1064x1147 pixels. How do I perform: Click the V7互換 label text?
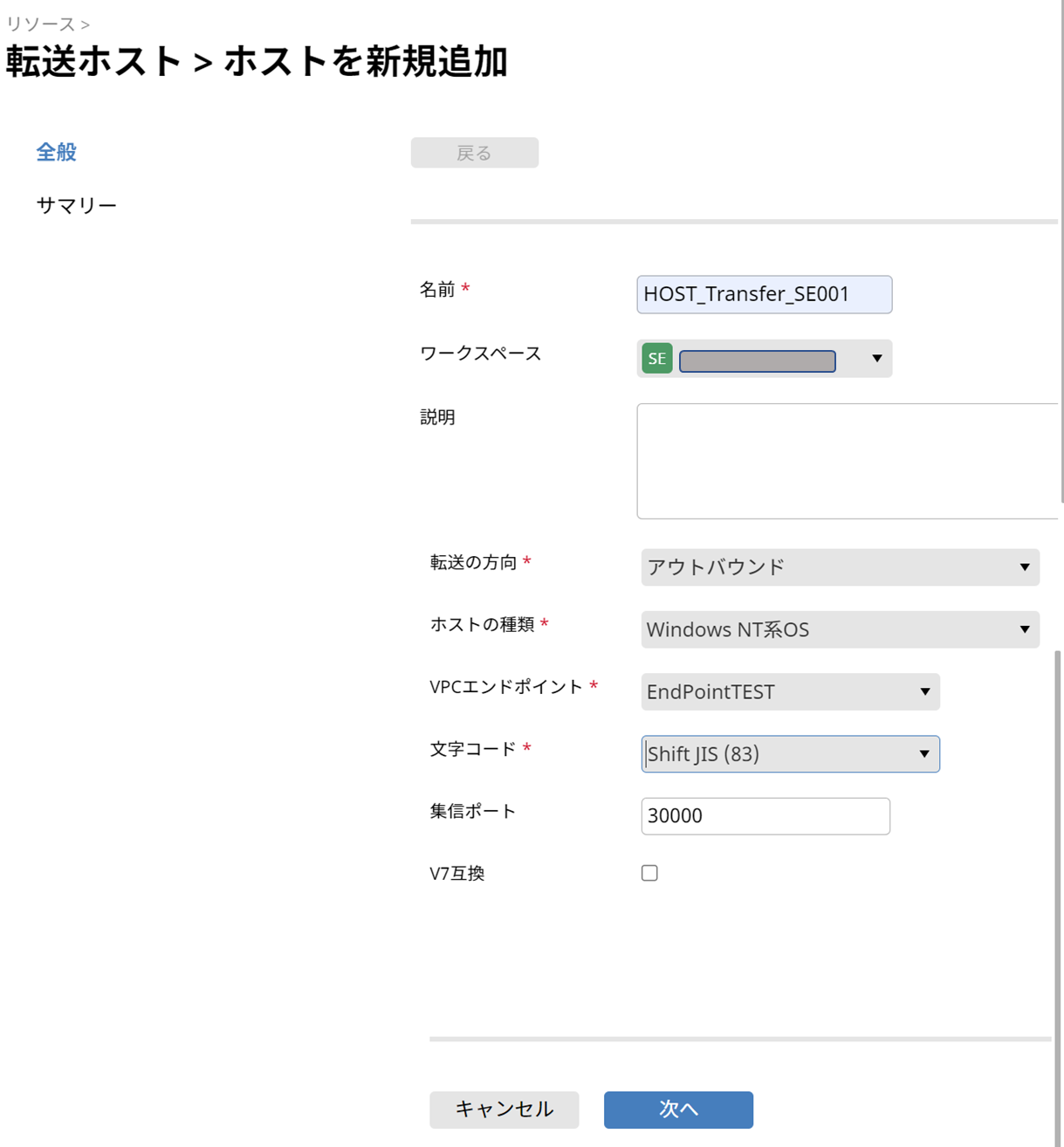point(457,873)
